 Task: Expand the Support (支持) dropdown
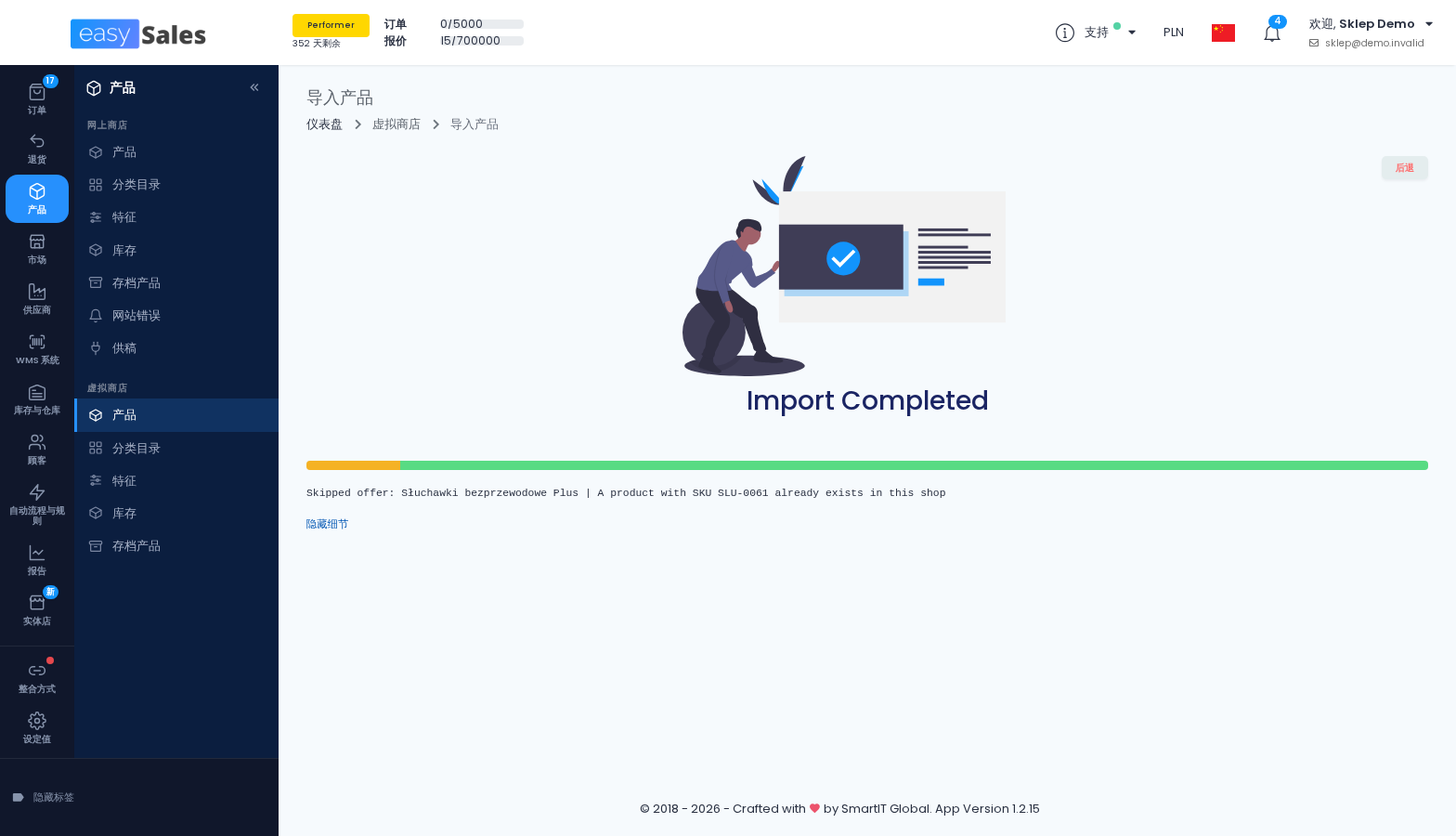point(1110,33)
